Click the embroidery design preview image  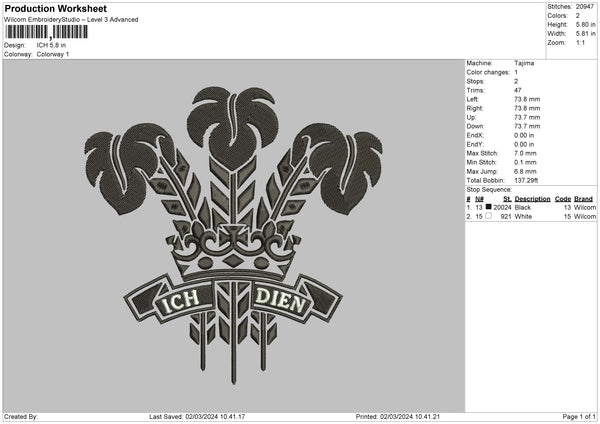point(233,235)
